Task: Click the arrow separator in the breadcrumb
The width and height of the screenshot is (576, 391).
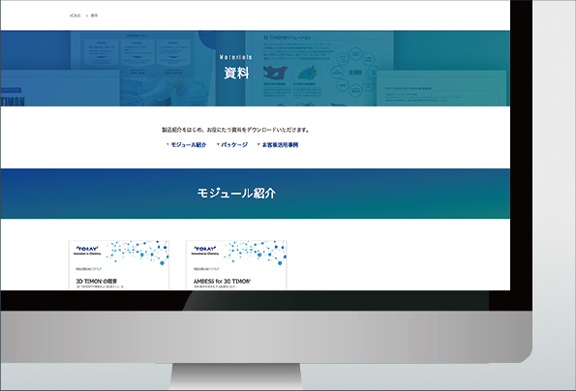Action: pos(87,16)
